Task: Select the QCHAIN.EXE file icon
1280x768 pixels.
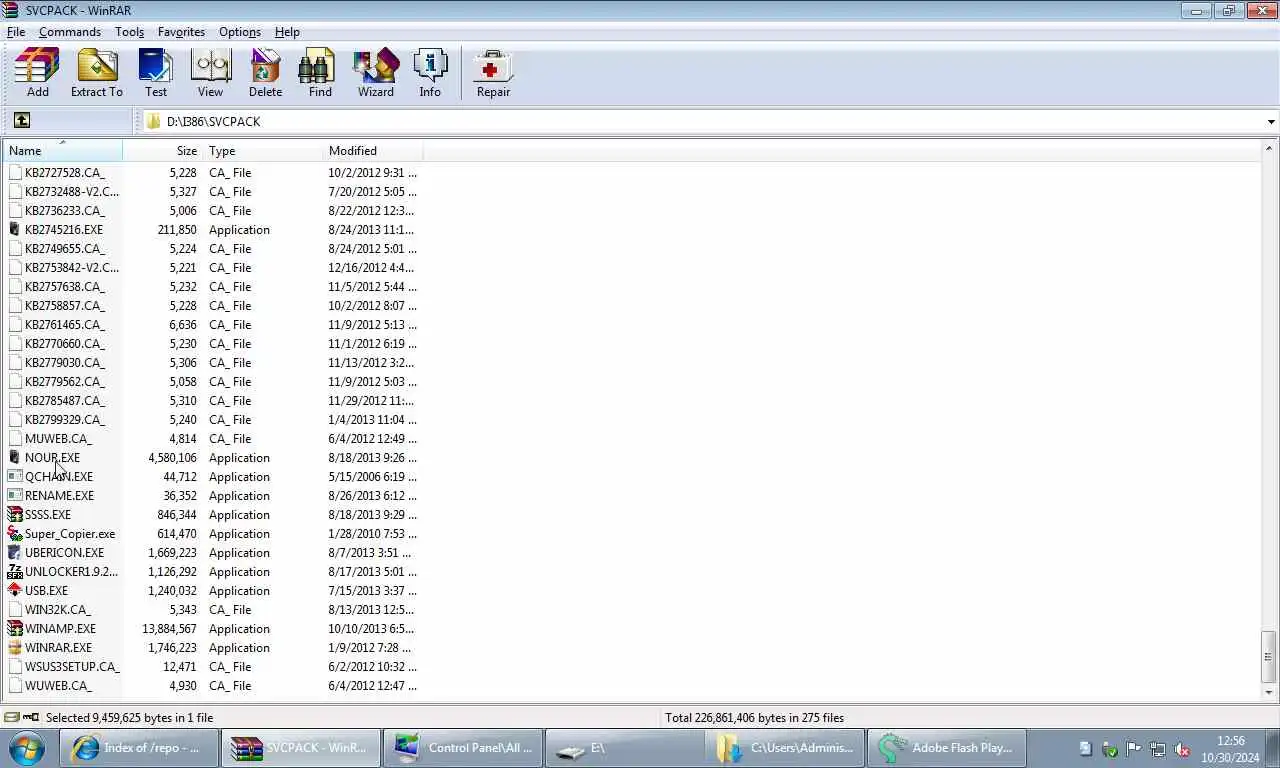Action: coord(15,477)
